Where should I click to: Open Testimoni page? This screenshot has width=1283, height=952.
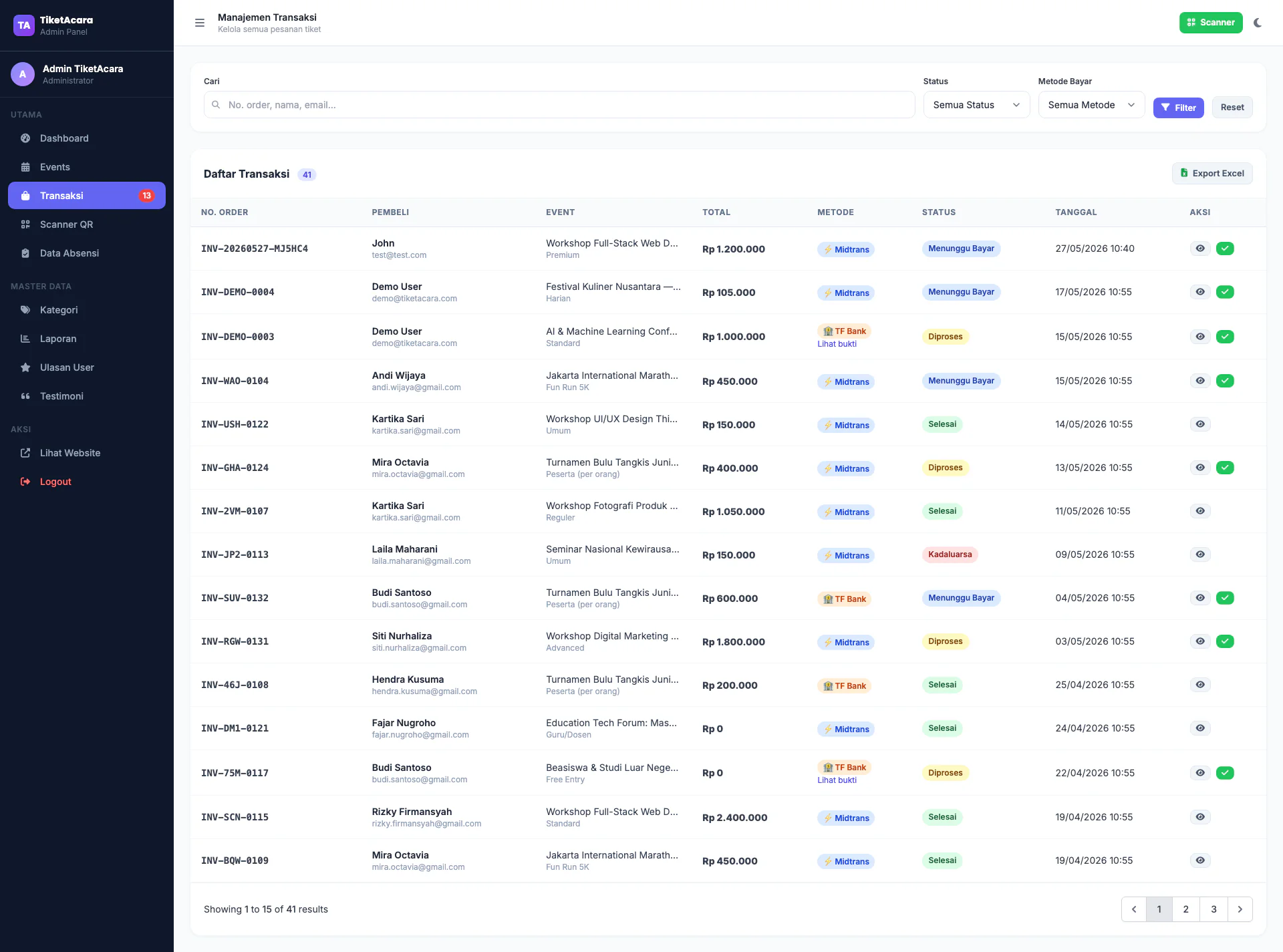point(87,396)
